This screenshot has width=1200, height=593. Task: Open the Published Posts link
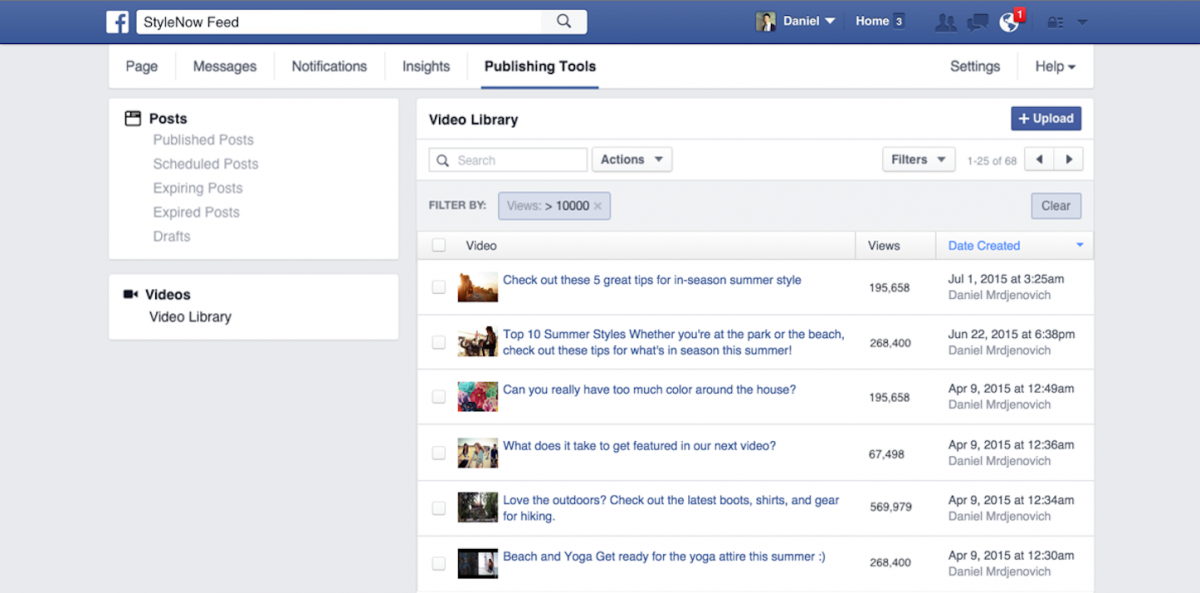(203, 139)
